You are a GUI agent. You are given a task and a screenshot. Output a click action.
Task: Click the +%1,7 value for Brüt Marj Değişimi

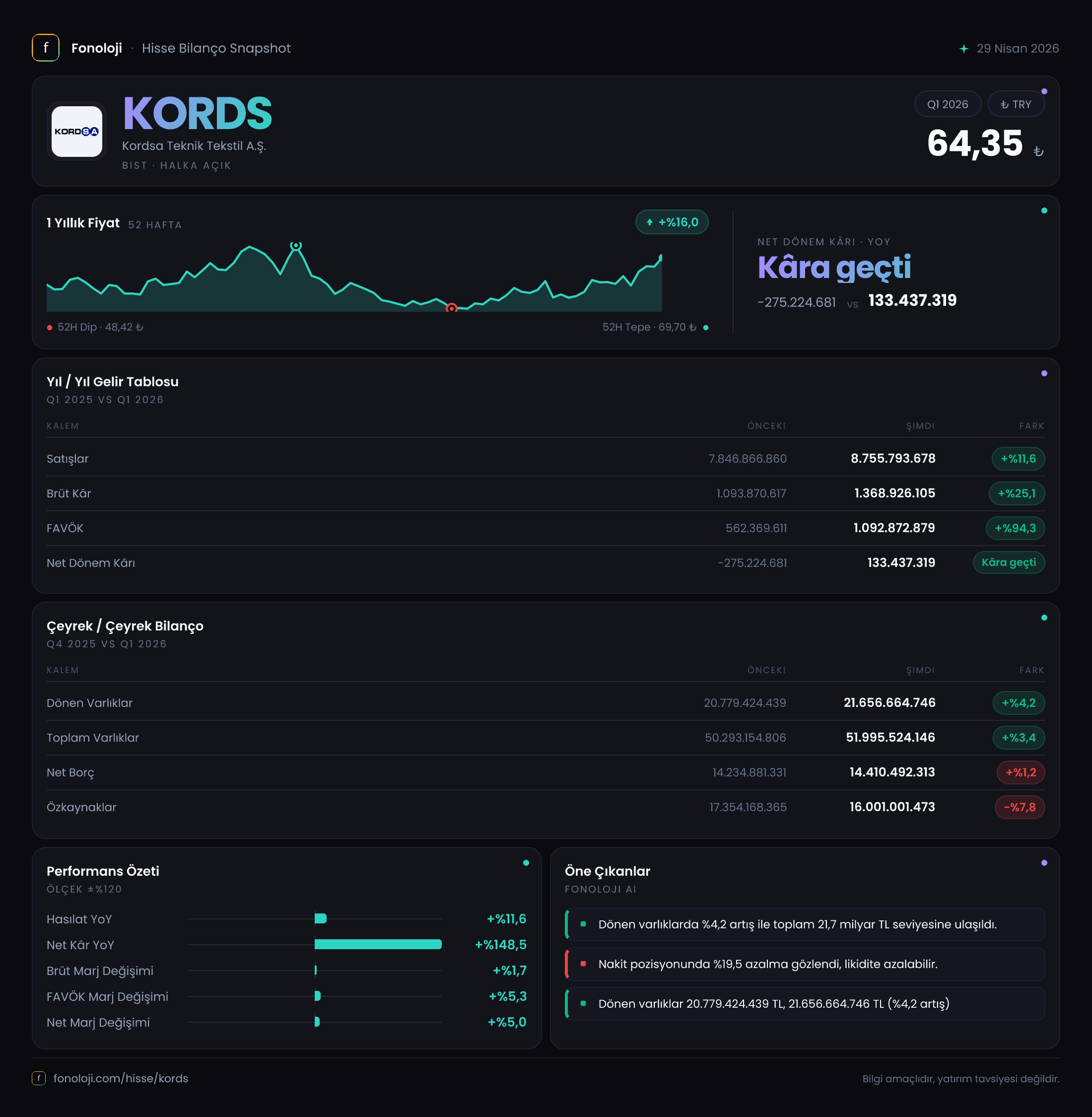pos(510,971)
